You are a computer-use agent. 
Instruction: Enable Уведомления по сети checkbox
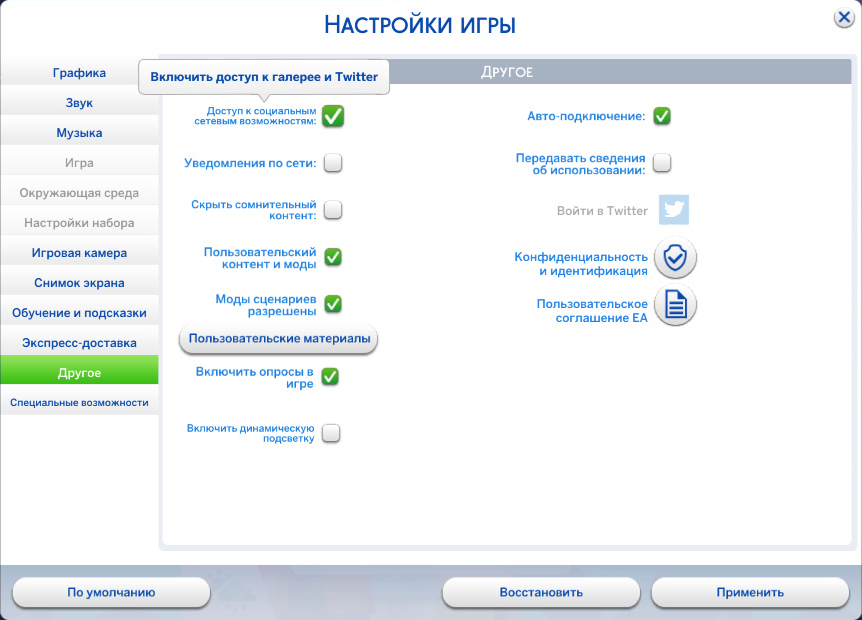coord(333,163)
